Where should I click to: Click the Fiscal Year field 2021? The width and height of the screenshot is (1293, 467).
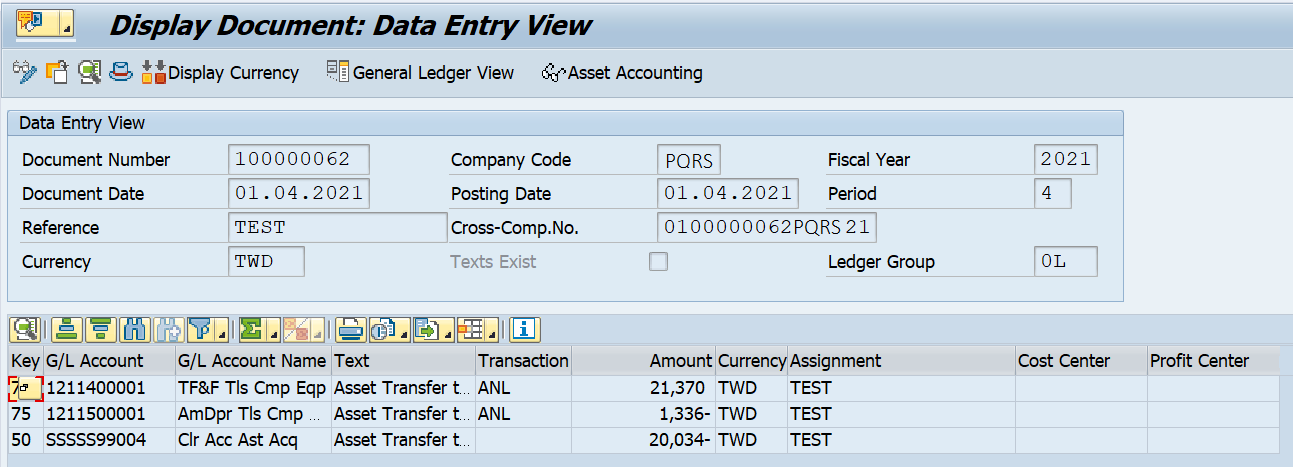click(1066, 159)
